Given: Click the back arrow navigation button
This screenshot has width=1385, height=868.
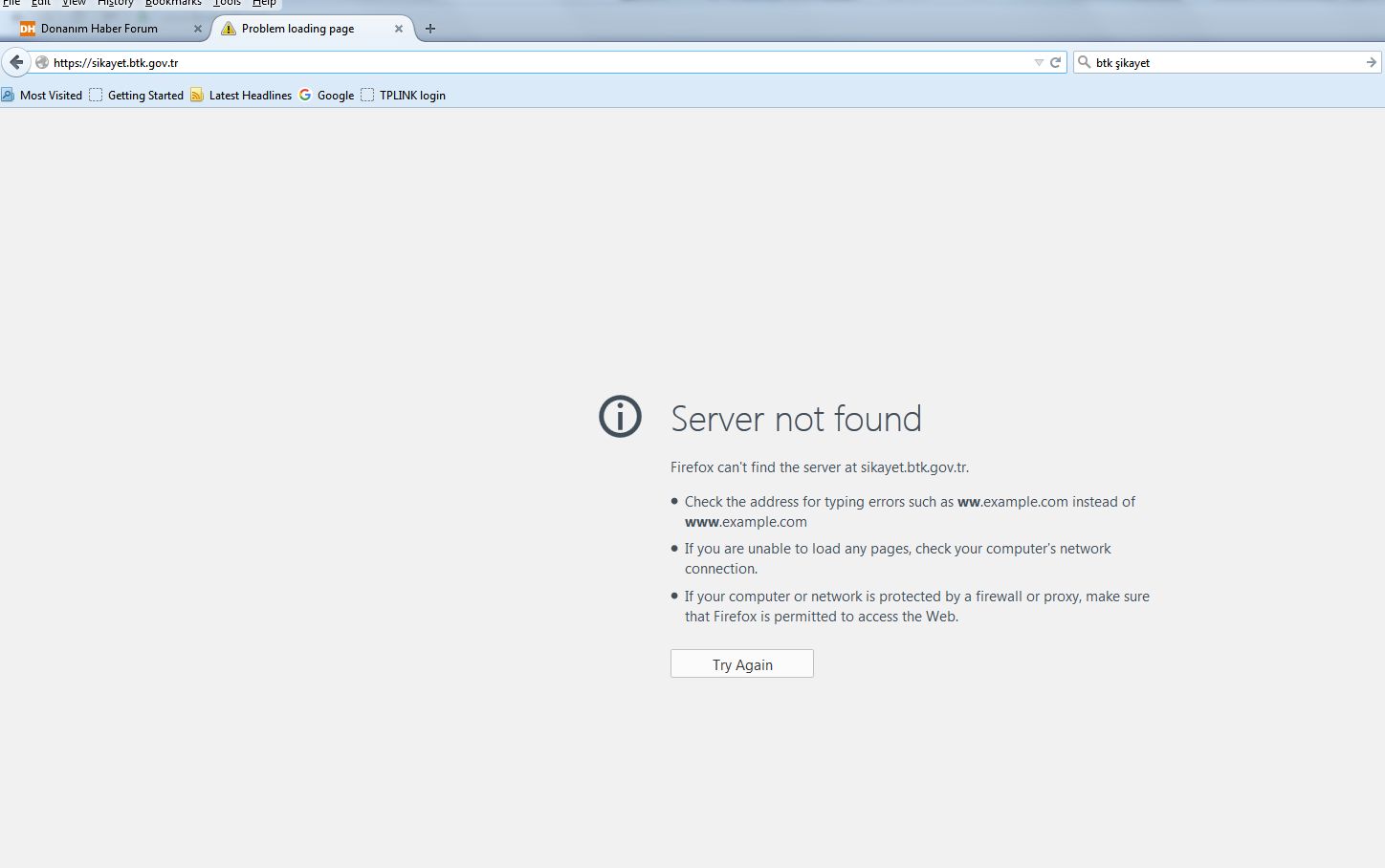Looking at the screenshot, I should click(16, 62).
